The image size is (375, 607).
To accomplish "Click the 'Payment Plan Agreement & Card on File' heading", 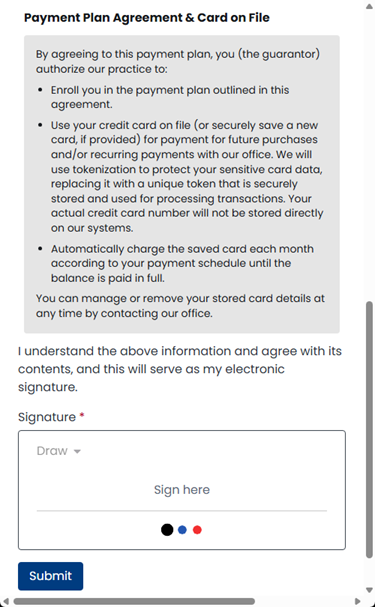I will (x=147, y=18).
